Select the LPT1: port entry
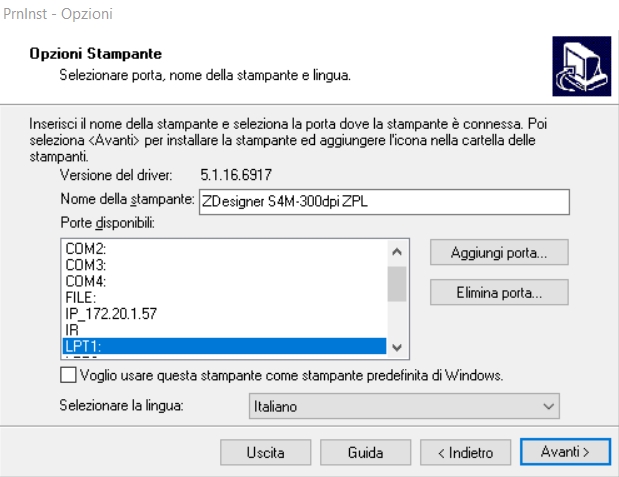The width and height of the screenshot is (619, 477). coord(82,345)
